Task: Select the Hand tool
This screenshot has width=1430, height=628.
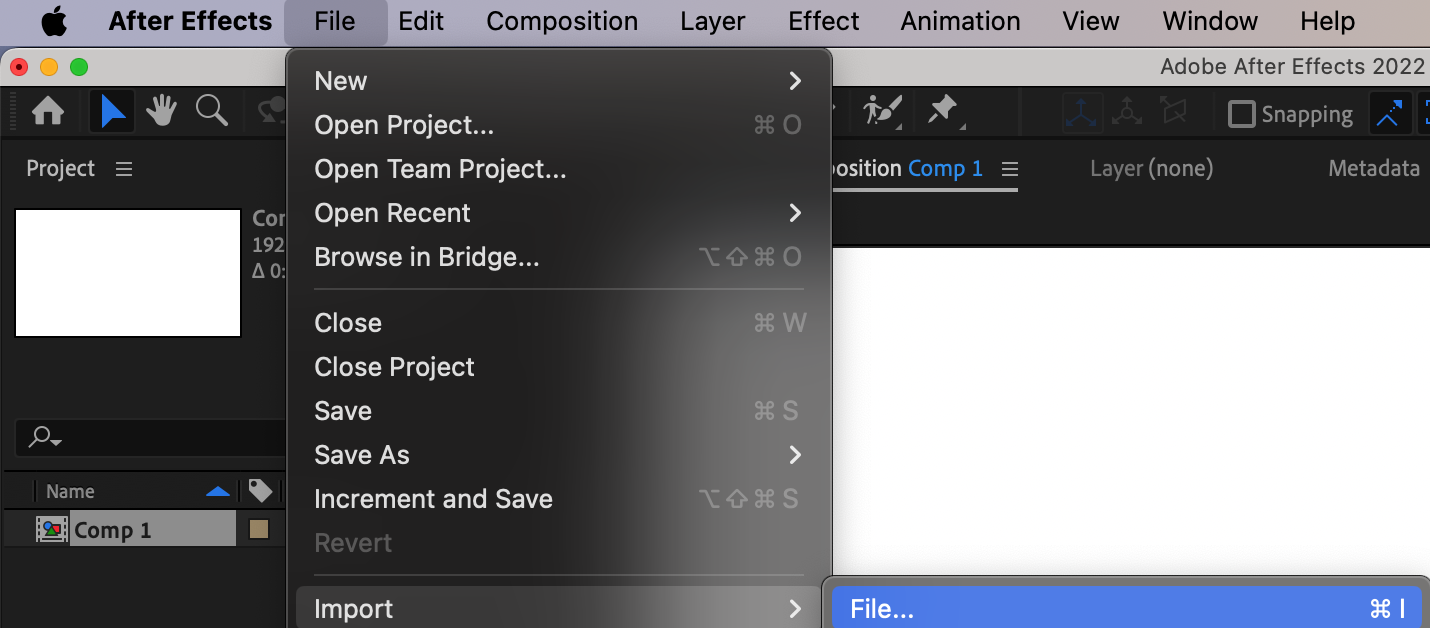Action: 162,112
